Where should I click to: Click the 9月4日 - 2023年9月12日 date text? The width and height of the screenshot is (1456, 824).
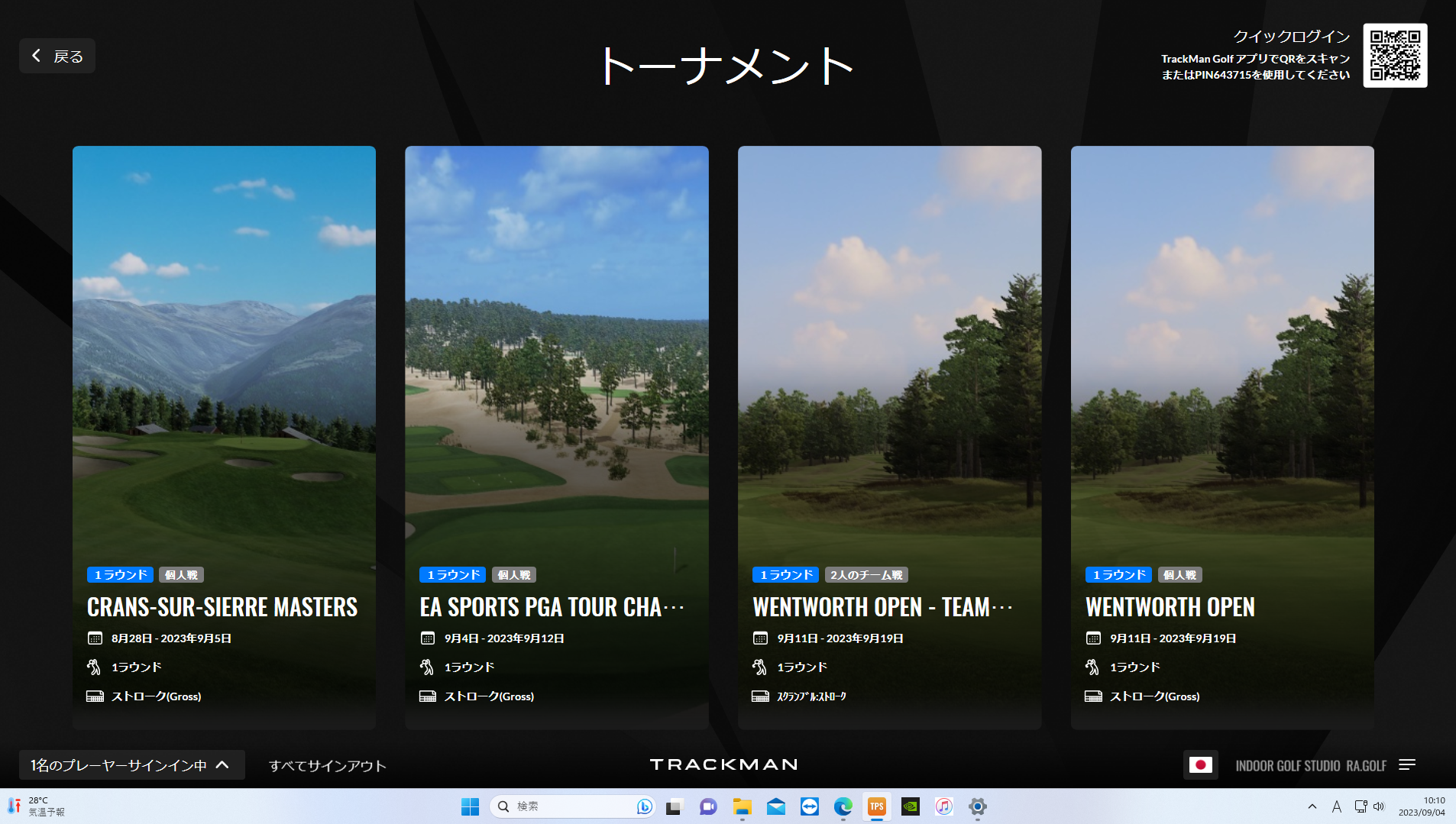click(x=504, y=638)
